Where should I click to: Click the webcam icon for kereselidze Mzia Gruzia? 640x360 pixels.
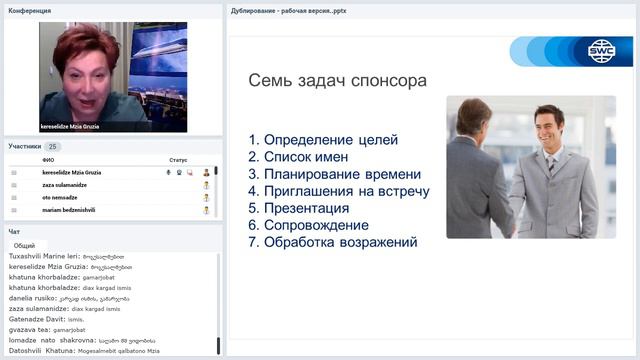point(179,173)
